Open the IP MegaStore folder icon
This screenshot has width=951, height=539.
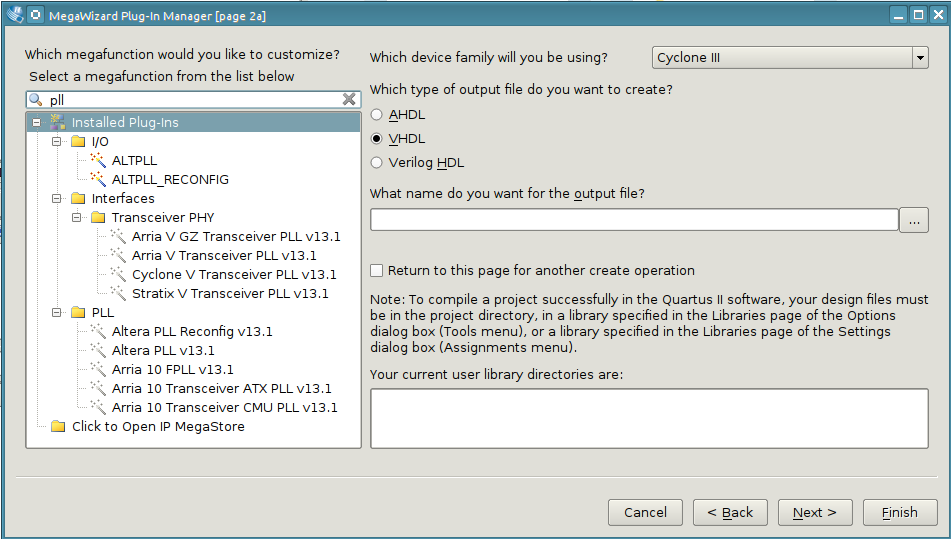(x=58, y=426)
